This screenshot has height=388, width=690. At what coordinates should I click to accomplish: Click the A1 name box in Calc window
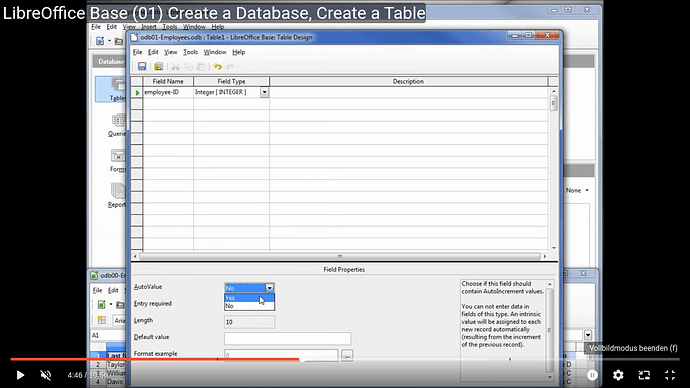(108, 336)
